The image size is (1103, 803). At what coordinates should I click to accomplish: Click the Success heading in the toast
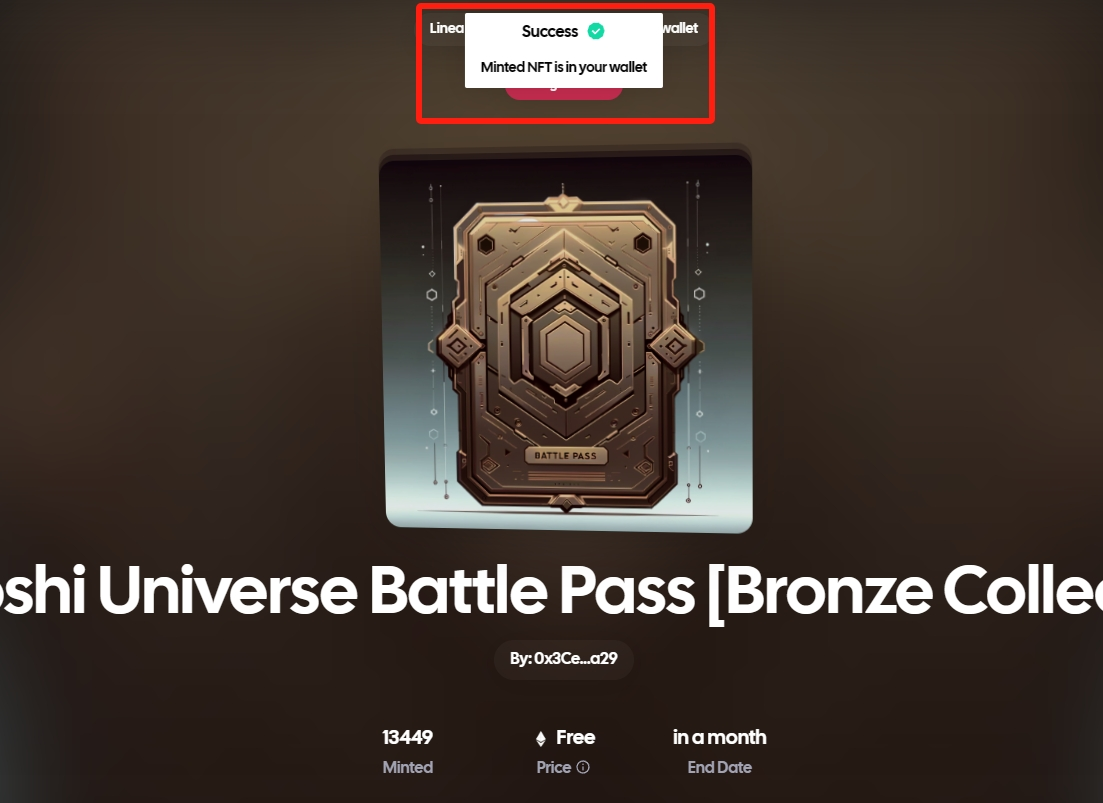pyautogui.click(x=549, y=32)
